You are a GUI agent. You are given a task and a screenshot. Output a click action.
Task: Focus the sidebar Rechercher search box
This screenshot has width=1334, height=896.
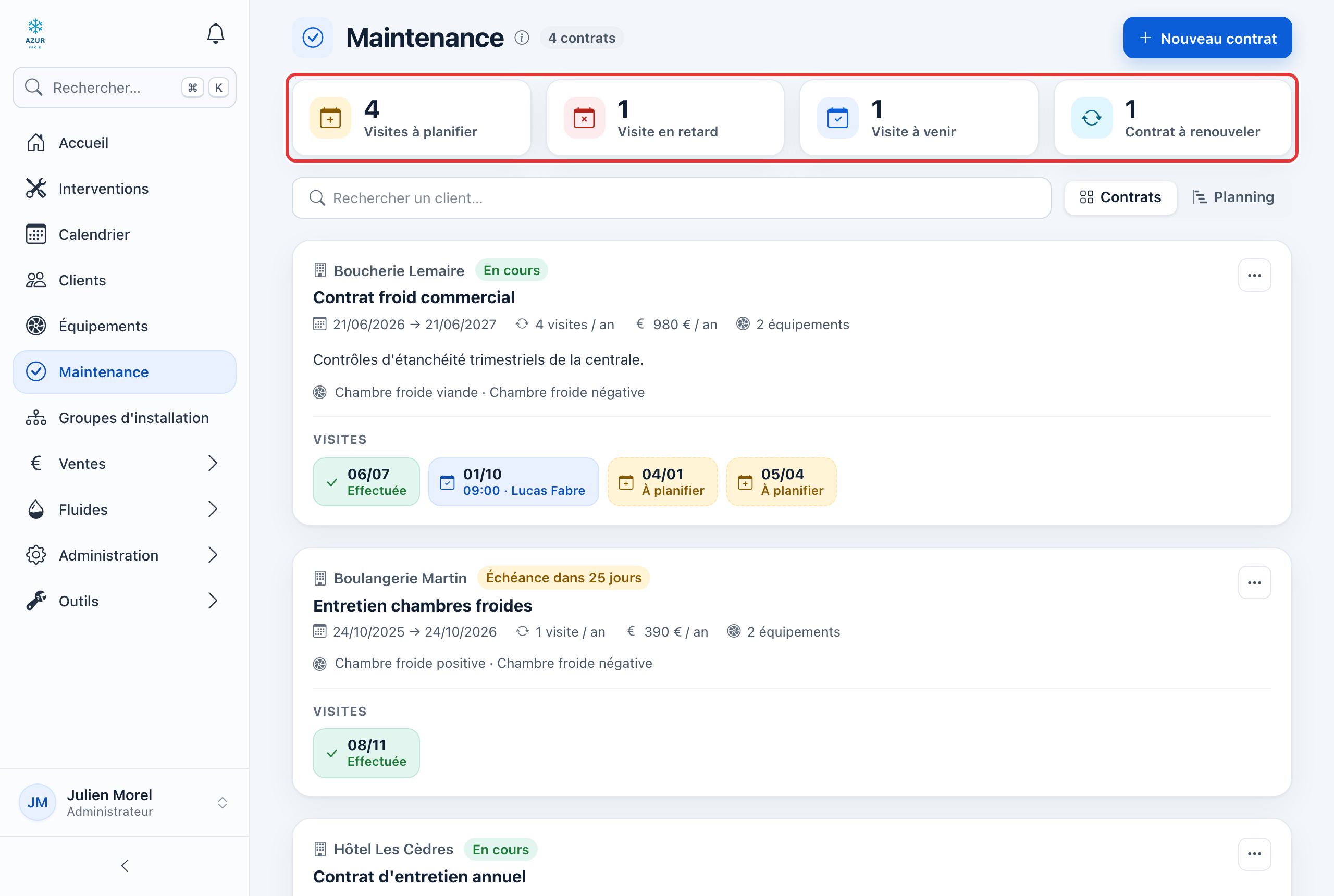point(125,88)
